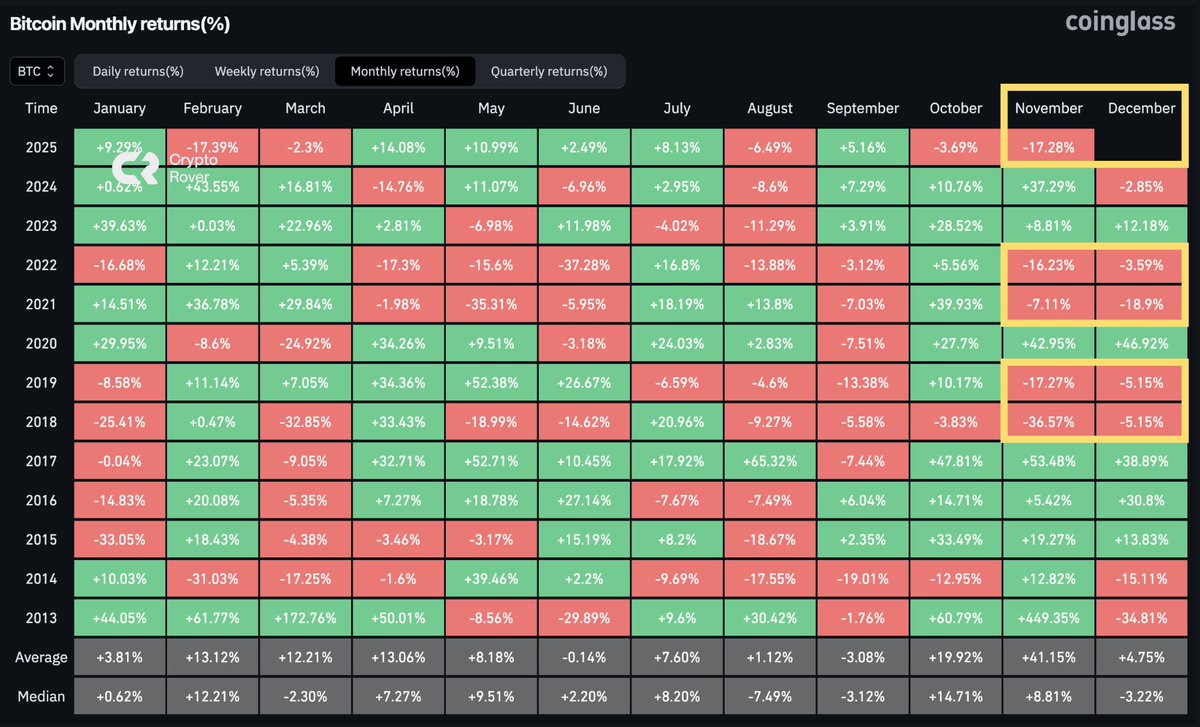
Task: Click the coinglass logo
Action: 1119,22
